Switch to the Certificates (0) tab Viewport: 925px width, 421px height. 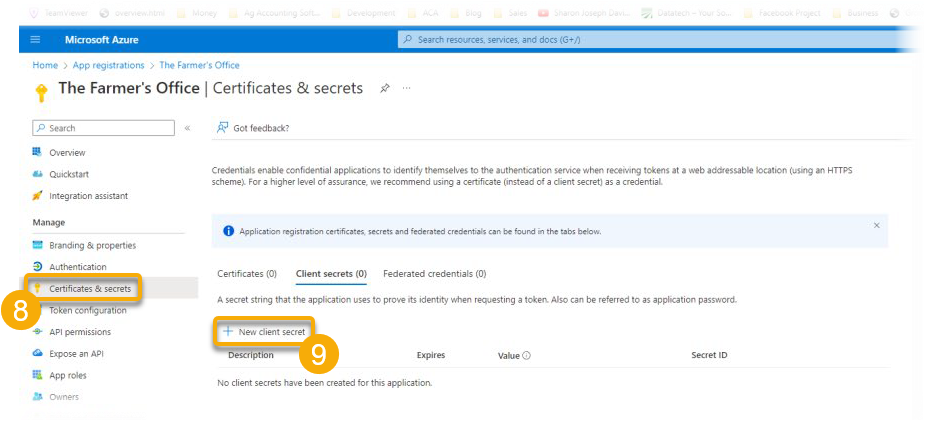click(247, 273)
